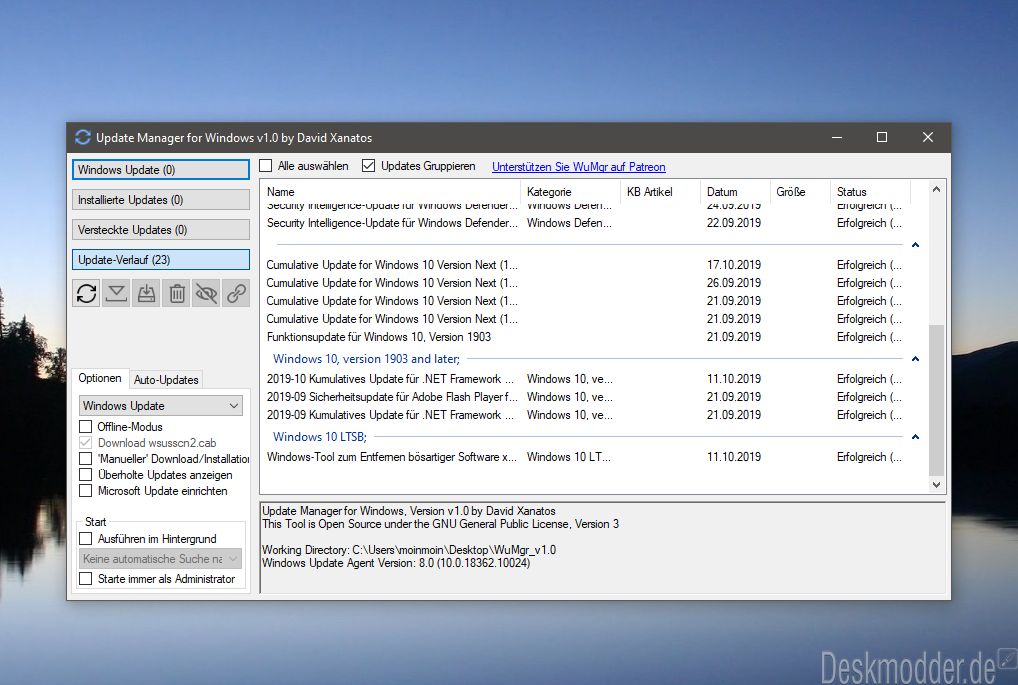
Task: Select the Cumulative Update dated 26.09.2019
Action: 584,283
